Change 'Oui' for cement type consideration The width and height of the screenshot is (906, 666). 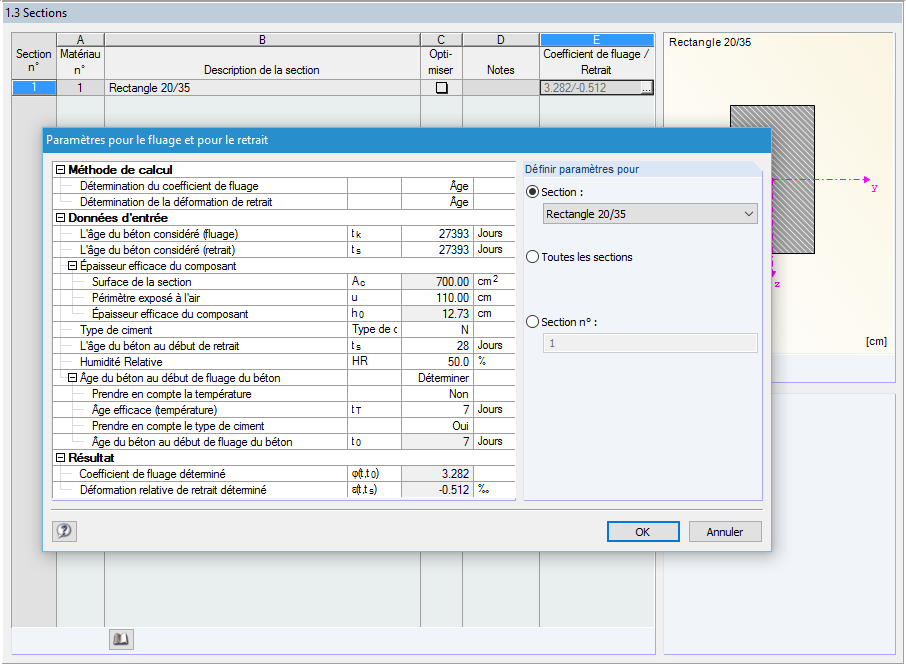click(x=437, y=426)
